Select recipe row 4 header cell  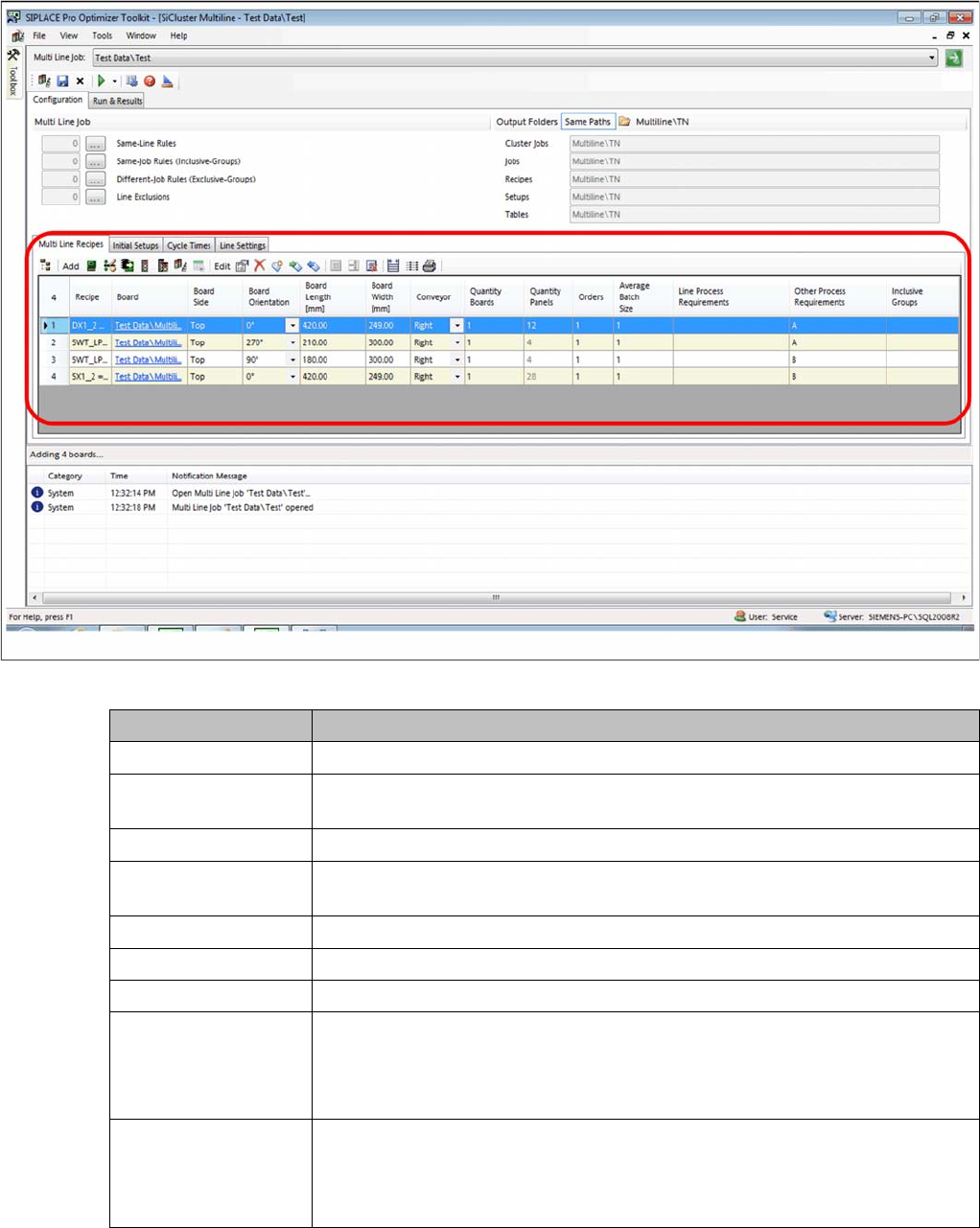54,378
